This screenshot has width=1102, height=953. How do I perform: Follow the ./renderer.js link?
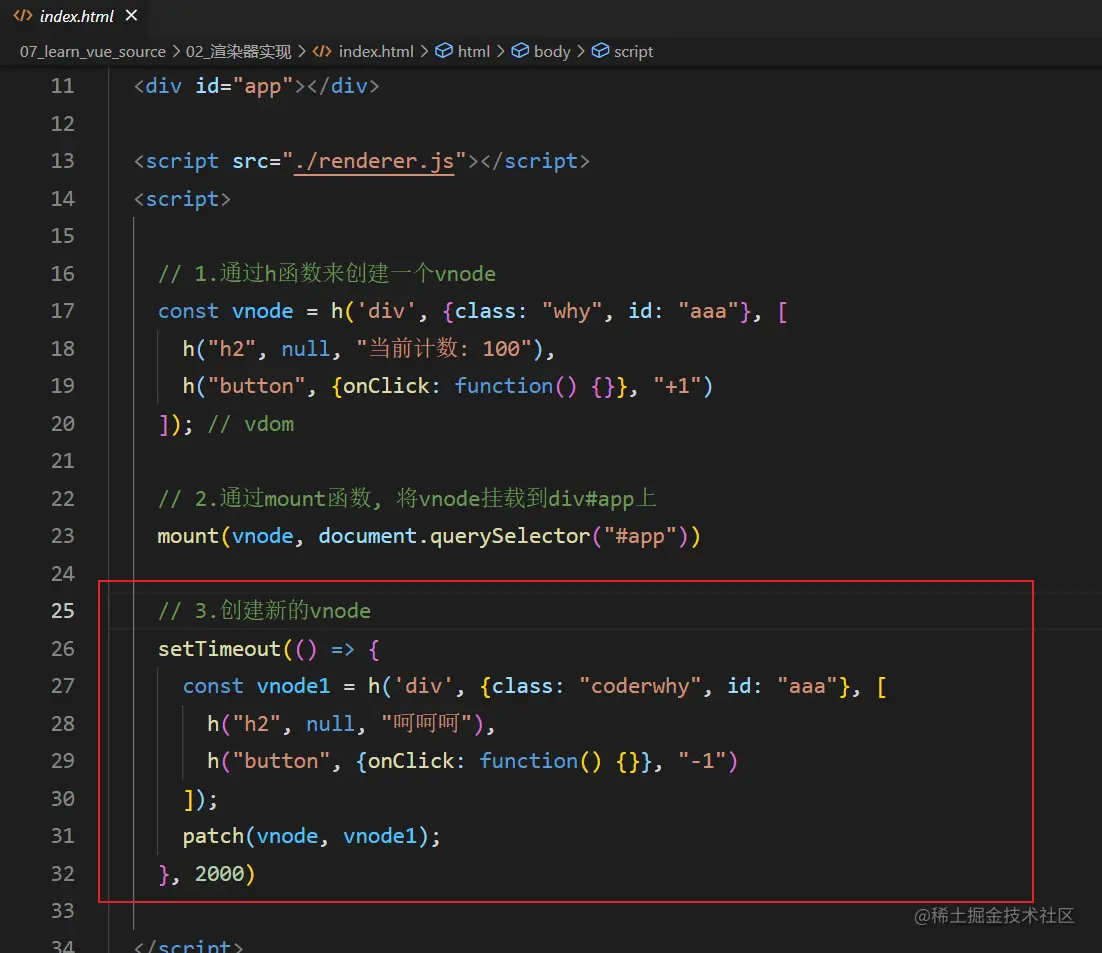(374, 162)
